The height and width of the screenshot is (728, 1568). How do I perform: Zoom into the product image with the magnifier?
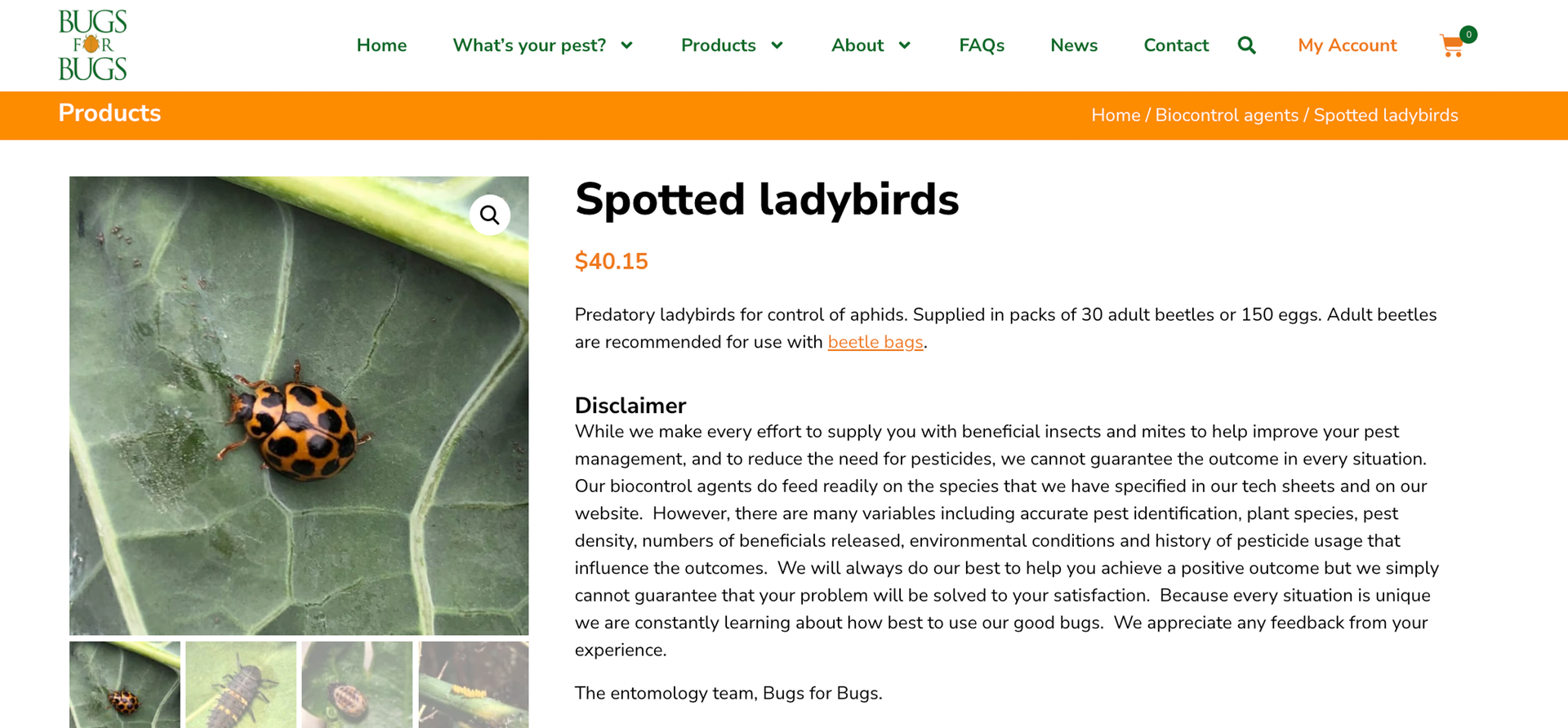click(489, 215)
